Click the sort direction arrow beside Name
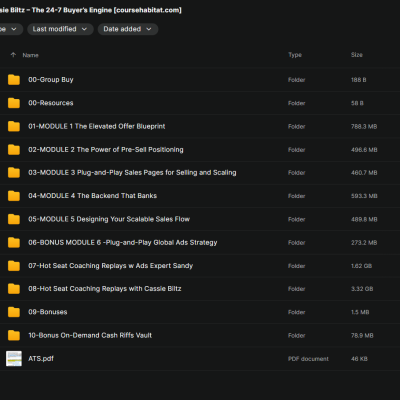 (x=13, y=55)
